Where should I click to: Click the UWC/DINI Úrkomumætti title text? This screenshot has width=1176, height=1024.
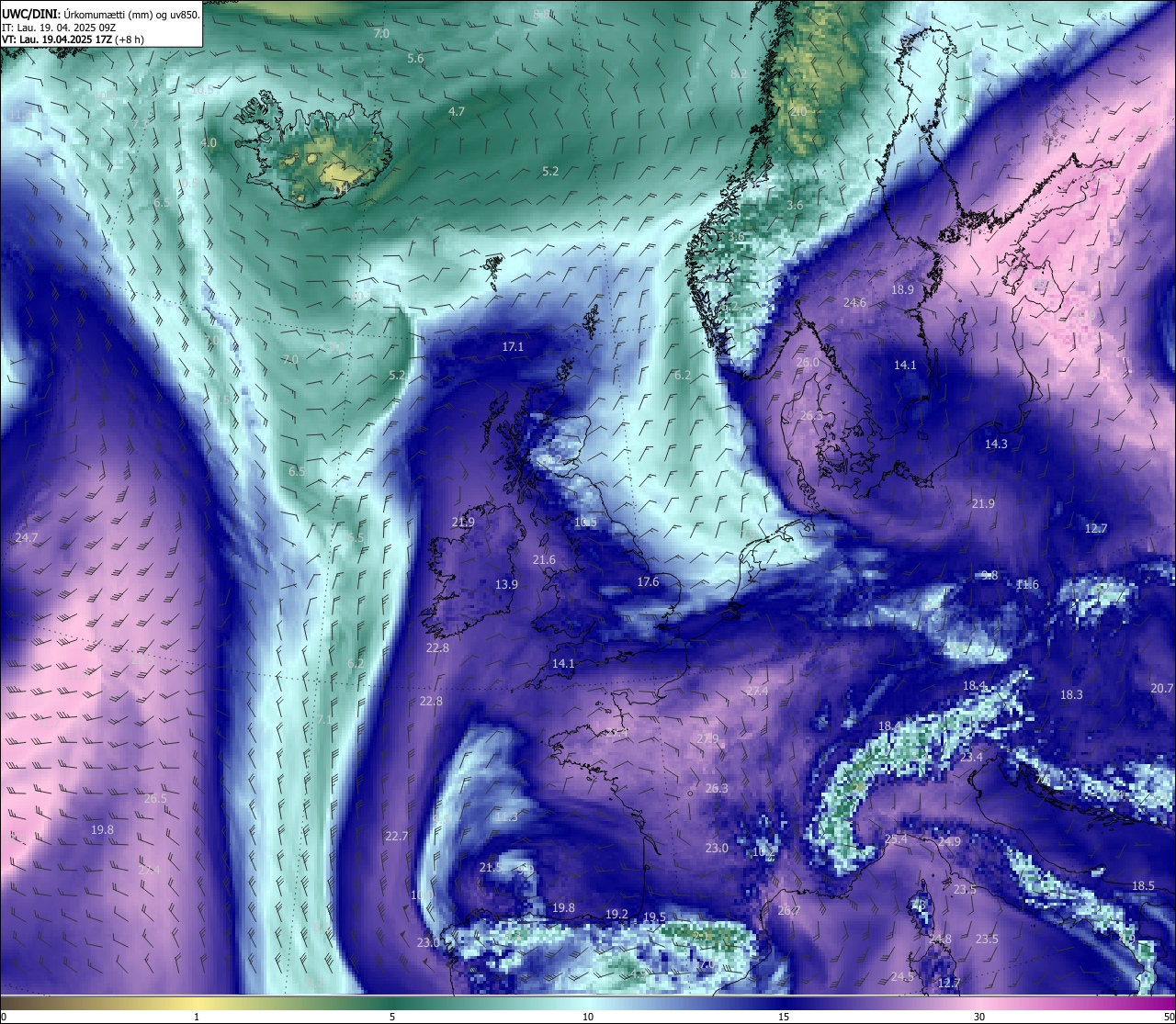(x=101, y=14)
